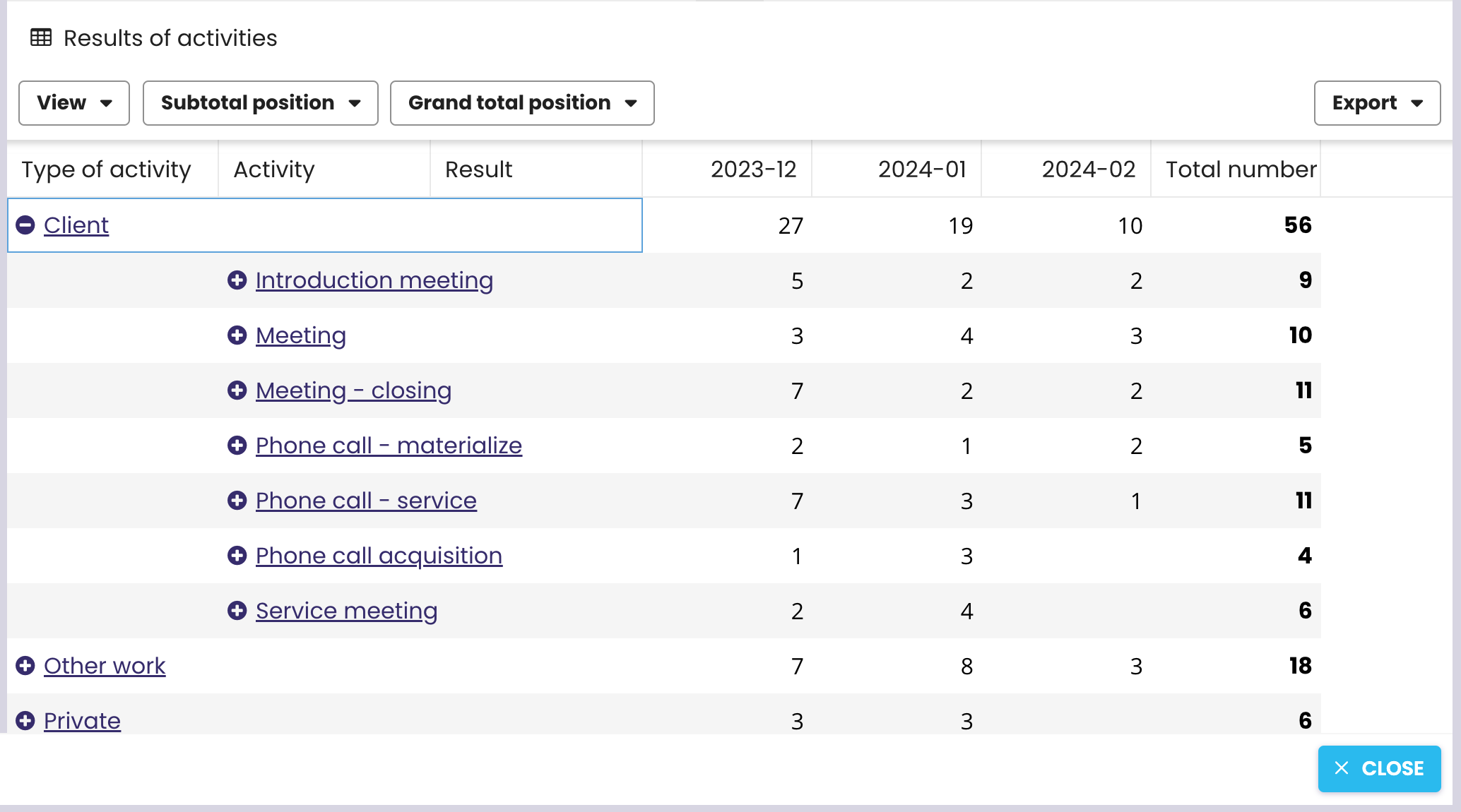This screenshot has width=1461, height=812.
Task: Select the Meeting total value 10
Action: pyautogui.click(x=1300, y=335)
